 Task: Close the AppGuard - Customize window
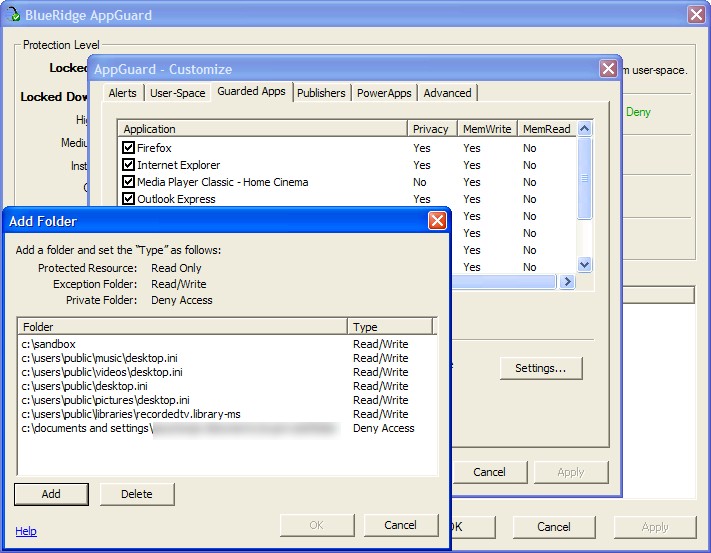pyautogui.click(x=608, y=69)
